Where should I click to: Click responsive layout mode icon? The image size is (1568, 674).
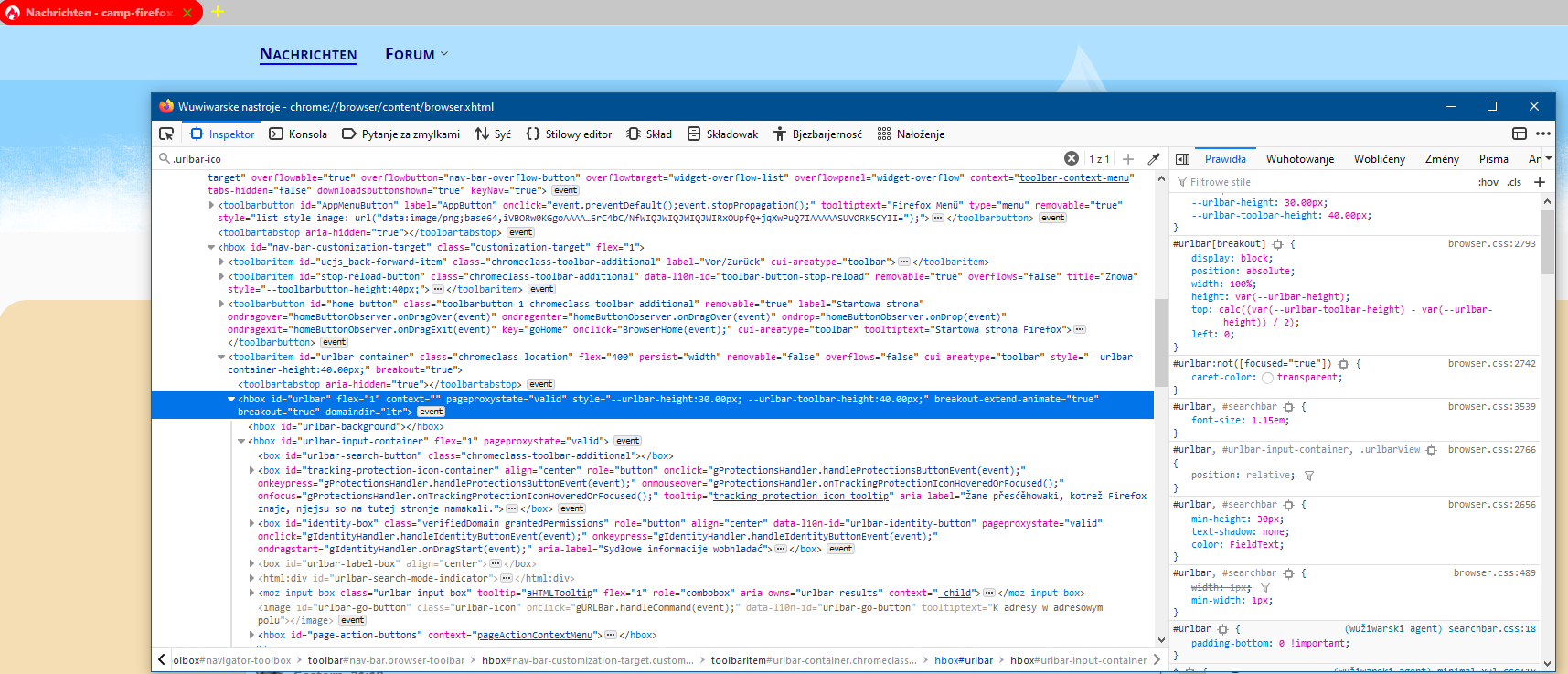coord(1520,134)
